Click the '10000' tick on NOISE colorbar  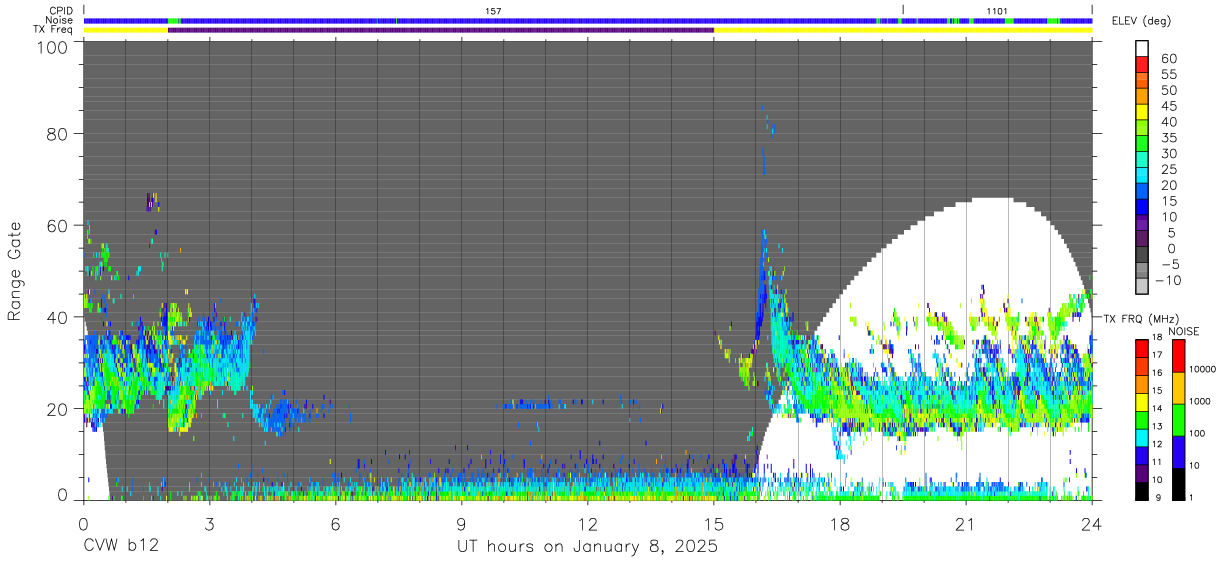pos(1204,371)
